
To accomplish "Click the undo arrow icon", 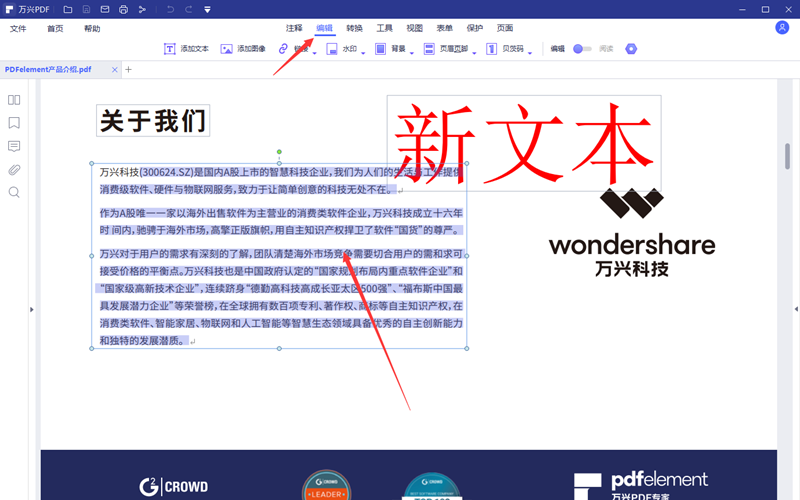I will [171, 9].
